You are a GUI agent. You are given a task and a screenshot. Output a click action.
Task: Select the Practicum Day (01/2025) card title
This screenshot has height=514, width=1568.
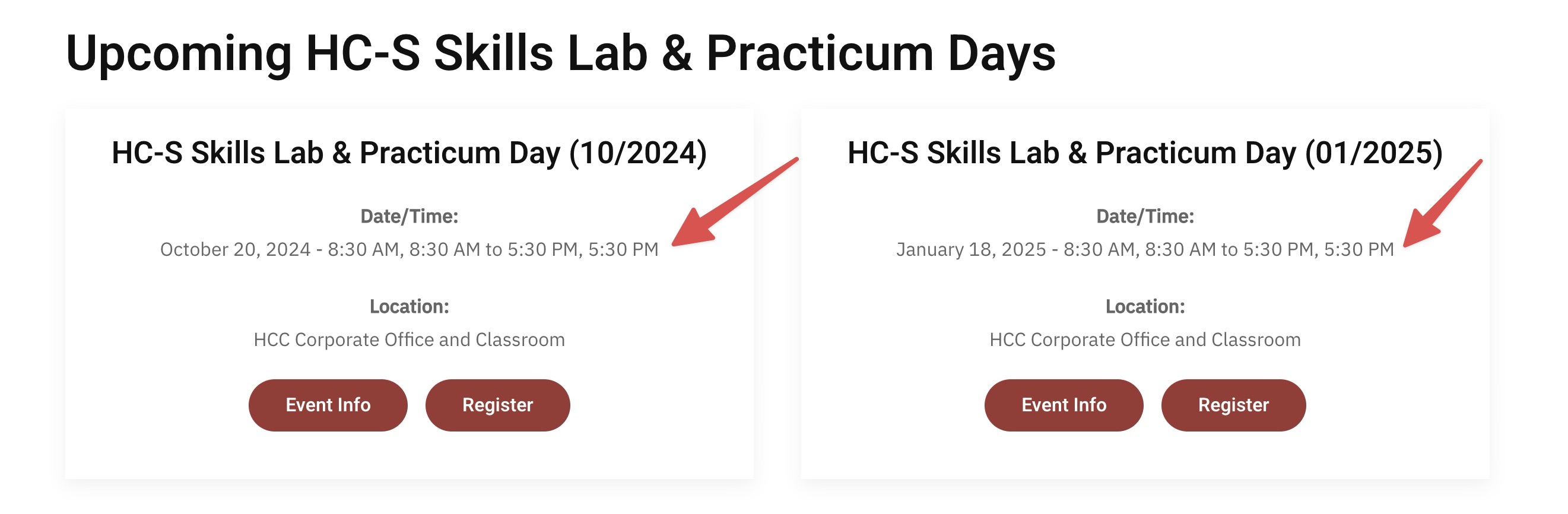1144,153
